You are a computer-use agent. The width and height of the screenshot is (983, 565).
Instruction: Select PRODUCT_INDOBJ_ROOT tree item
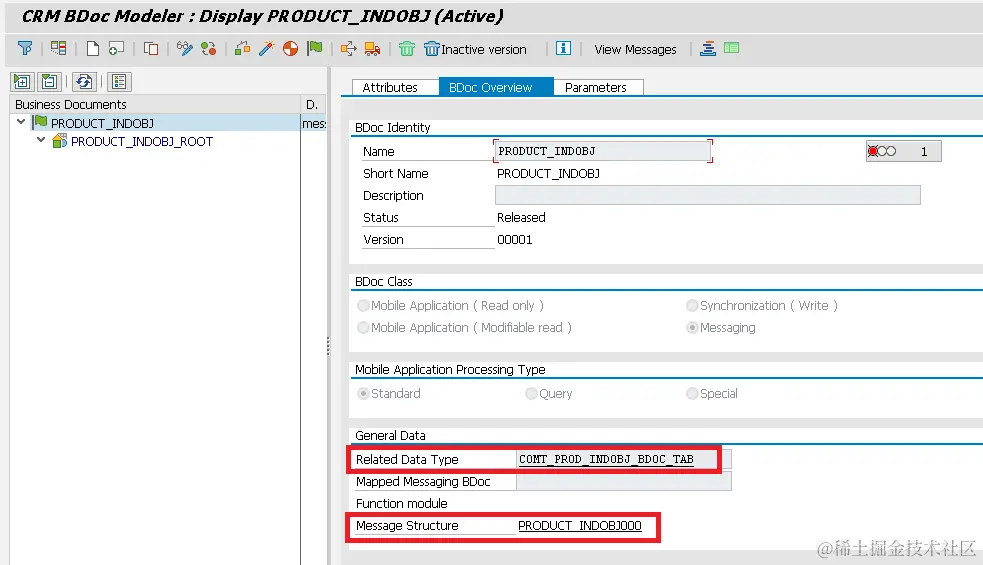(142, 142)
